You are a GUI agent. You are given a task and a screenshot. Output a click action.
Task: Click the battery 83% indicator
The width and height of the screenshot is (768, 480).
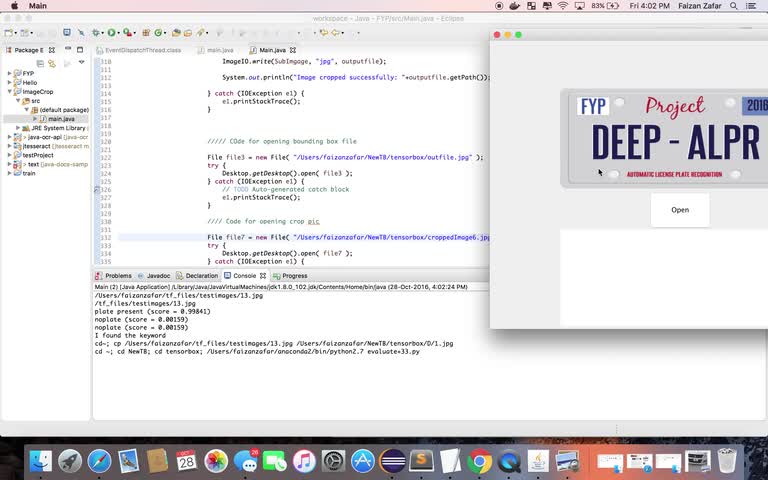605,6
